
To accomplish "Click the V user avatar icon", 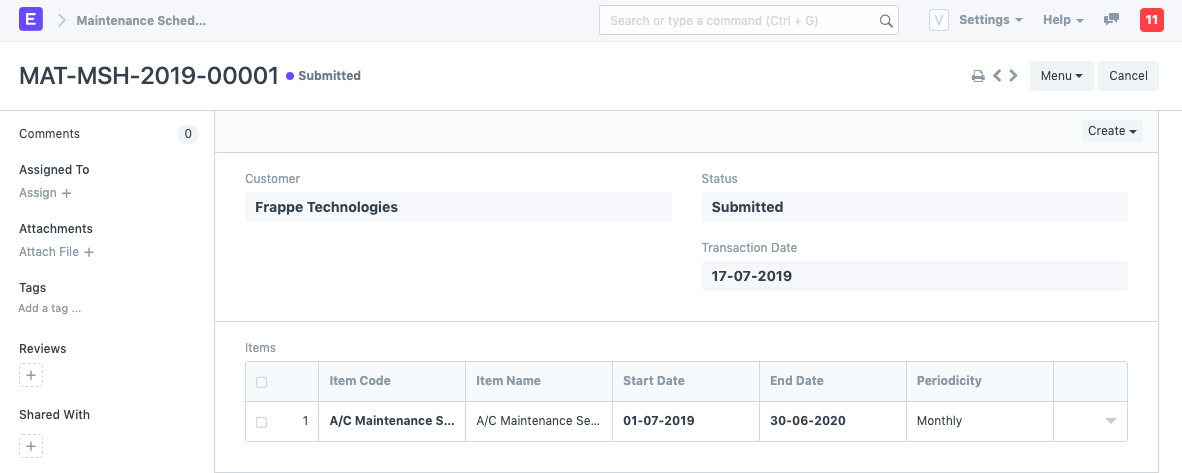I will pos(939,20).
